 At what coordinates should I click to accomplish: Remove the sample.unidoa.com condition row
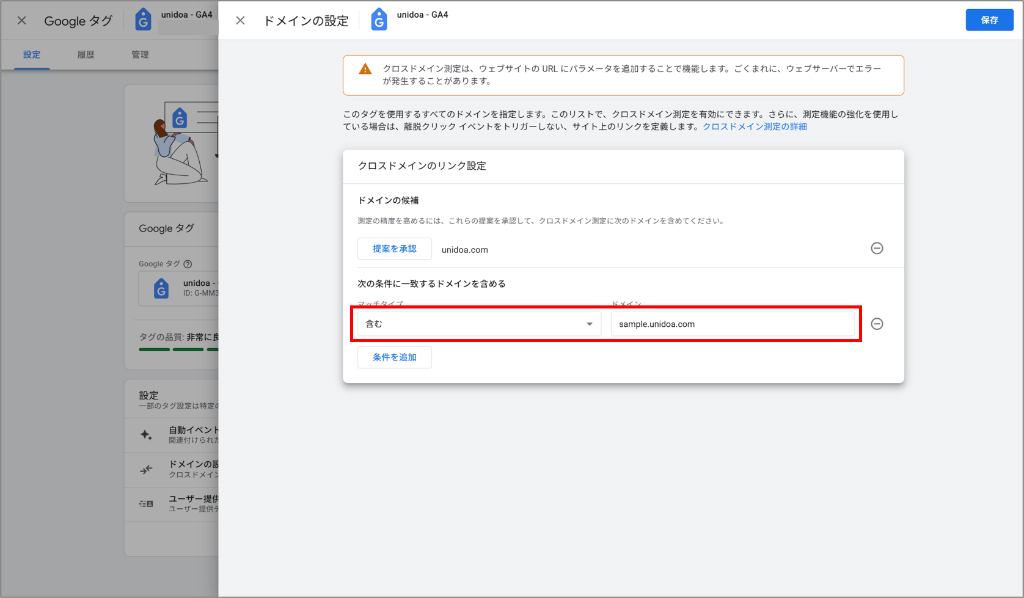pyautogui.click(x=877, y=324)
